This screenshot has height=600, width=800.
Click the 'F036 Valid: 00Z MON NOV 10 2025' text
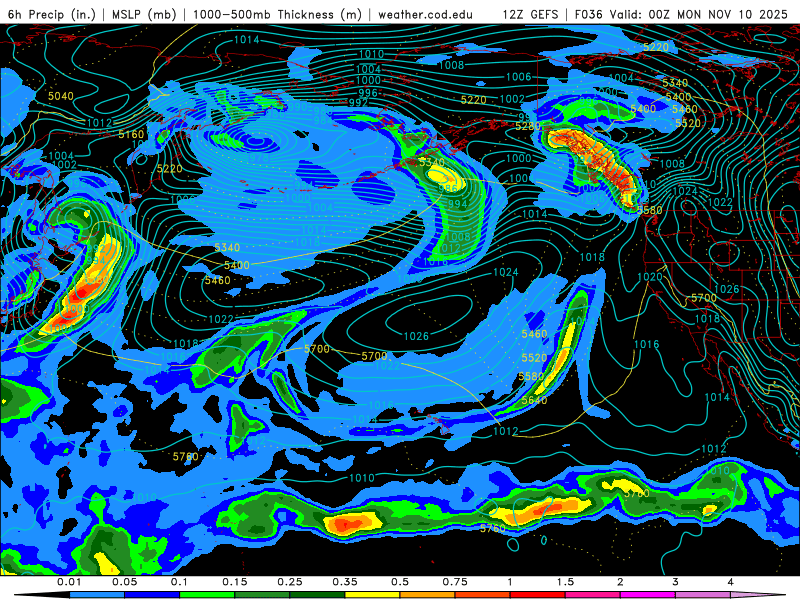coord(681,14)
